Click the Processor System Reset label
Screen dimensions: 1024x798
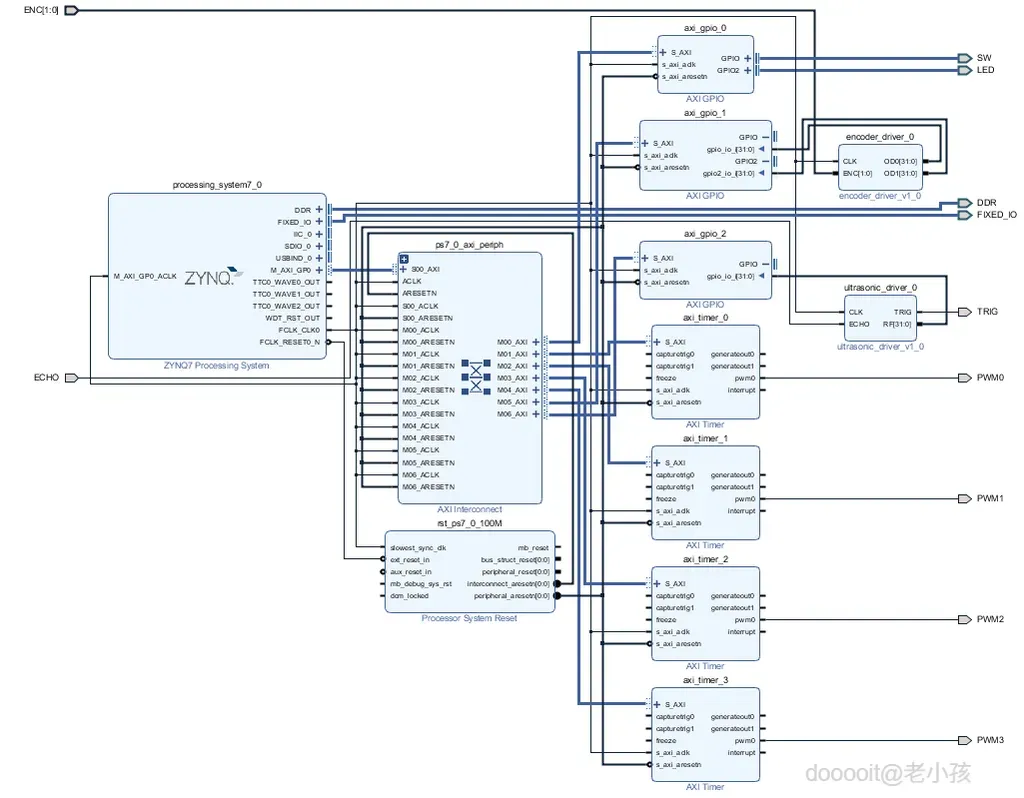coord(469,618)
